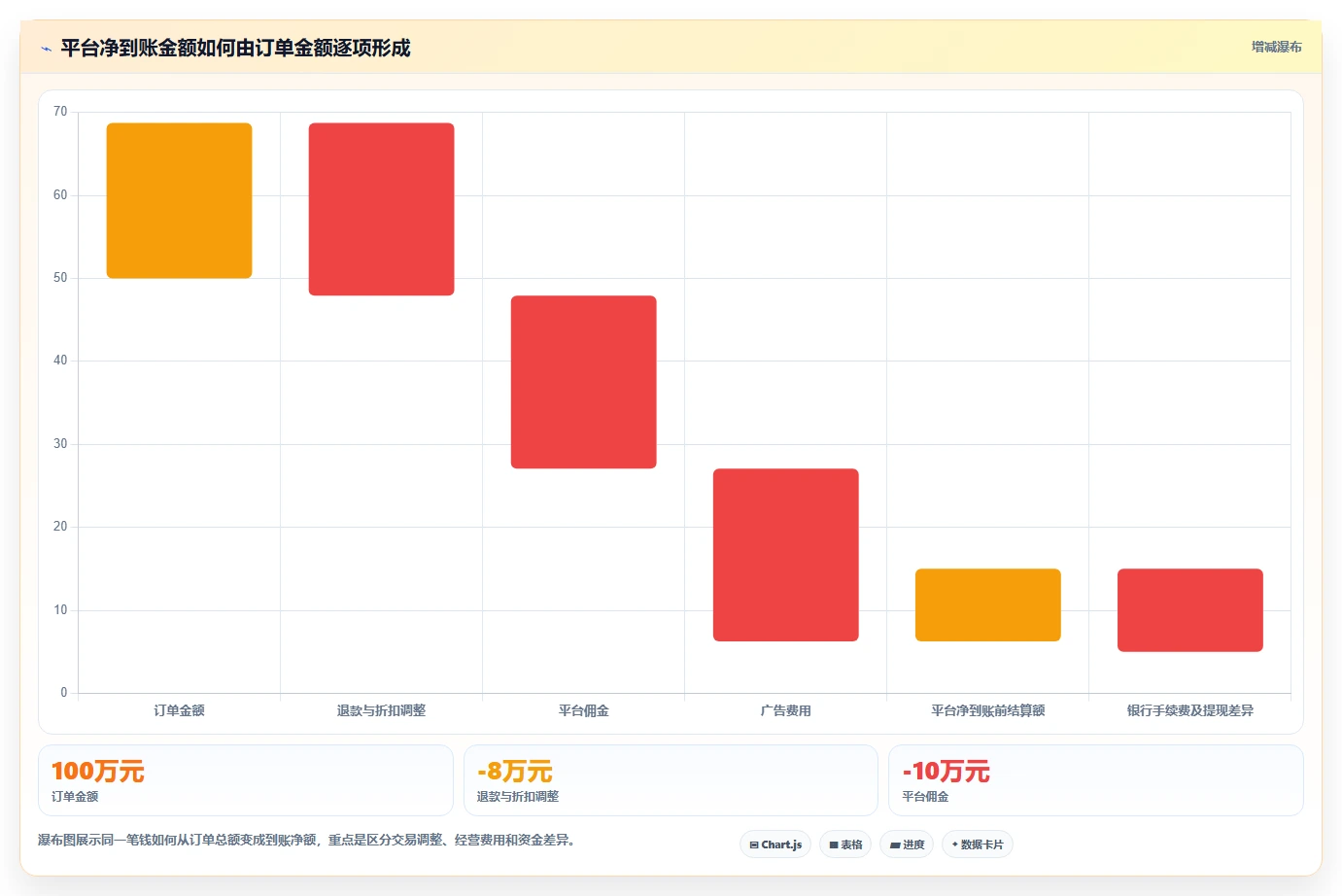
Task: Click x-axis label 广告费用
Action: click(786, 710)
